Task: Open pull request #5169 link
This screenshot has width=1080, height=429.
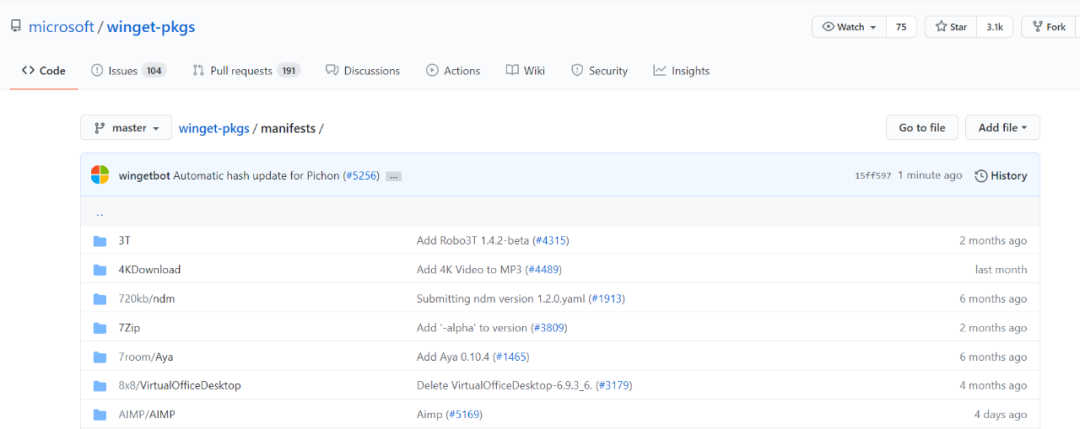Action: [464, 415]
